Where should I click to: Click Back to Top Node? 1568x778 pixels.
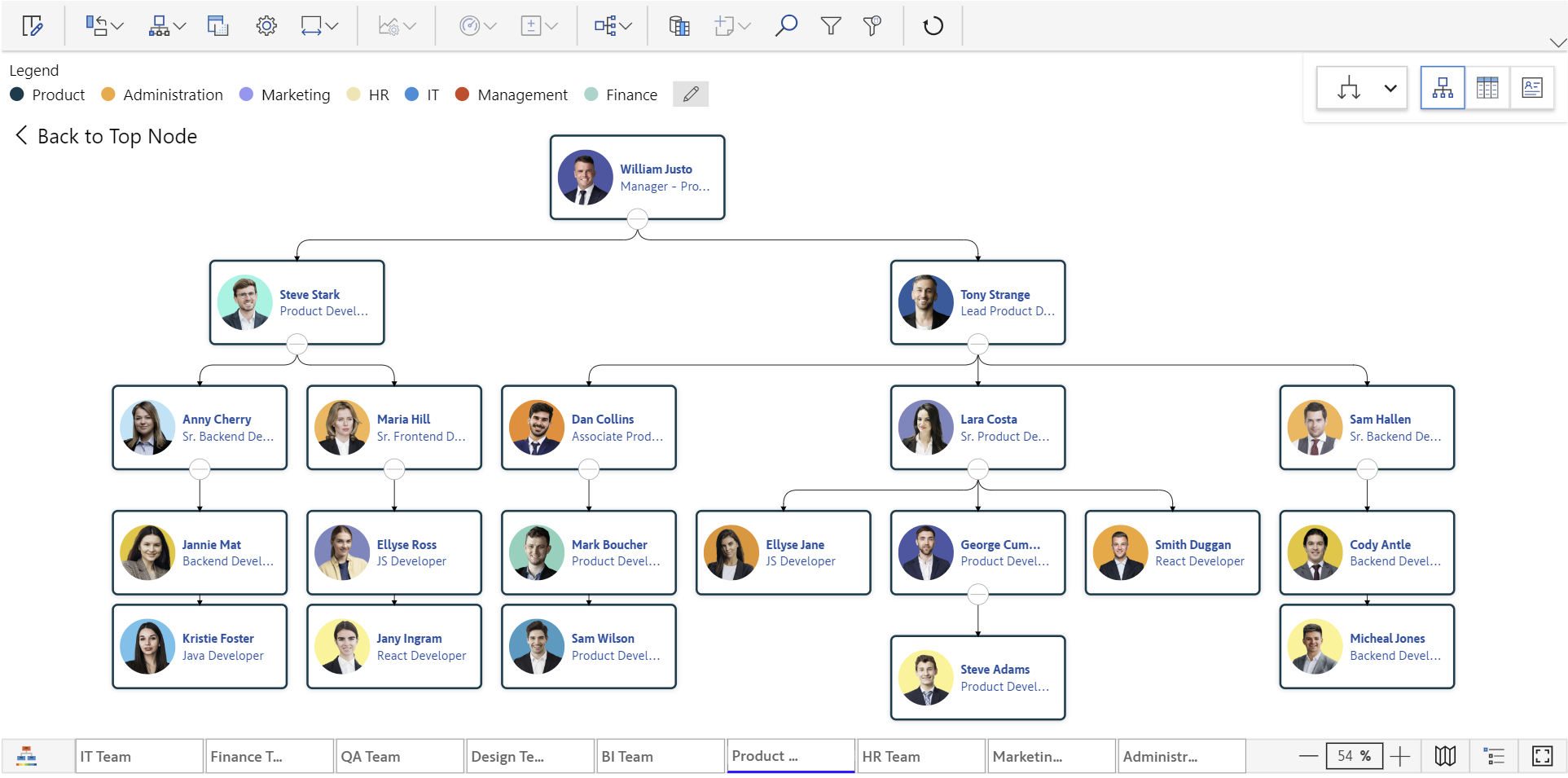tap(106, 136)
